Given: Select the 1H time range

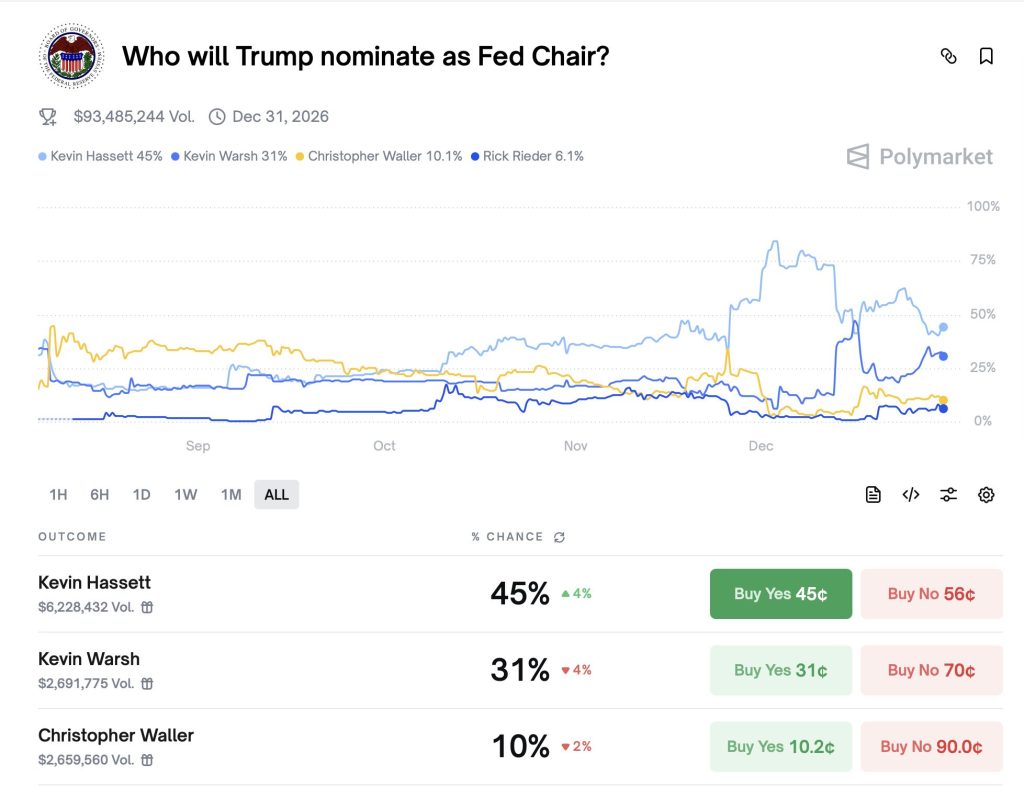Looking at the screenshot, I should (x=58, y=494).
